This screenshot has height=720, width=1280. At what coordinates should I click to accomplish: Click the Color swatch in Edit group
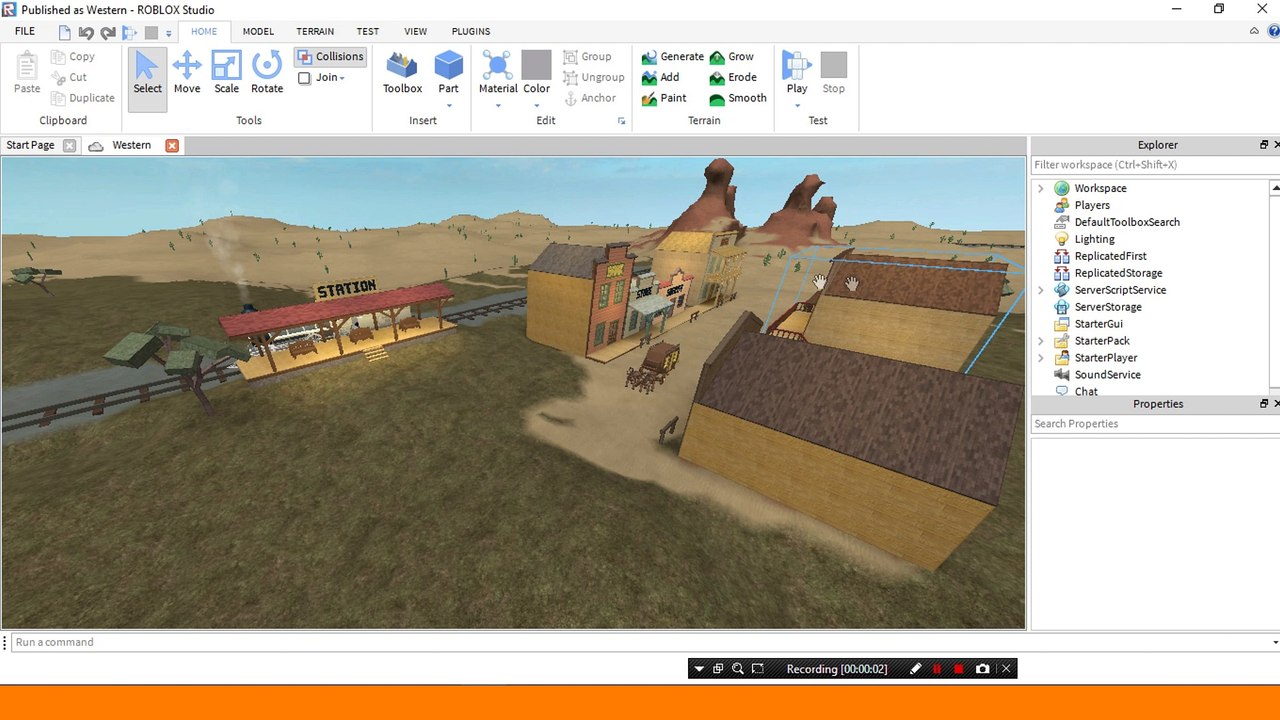point(537,65)
